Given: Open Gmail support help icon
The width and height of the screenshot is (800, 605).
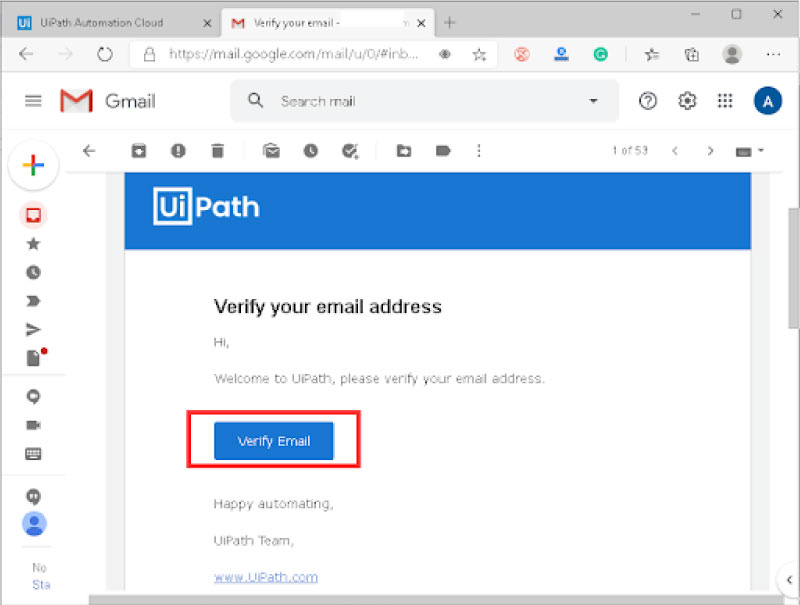Looking at the screenshot, I should [x=647, y=100].
